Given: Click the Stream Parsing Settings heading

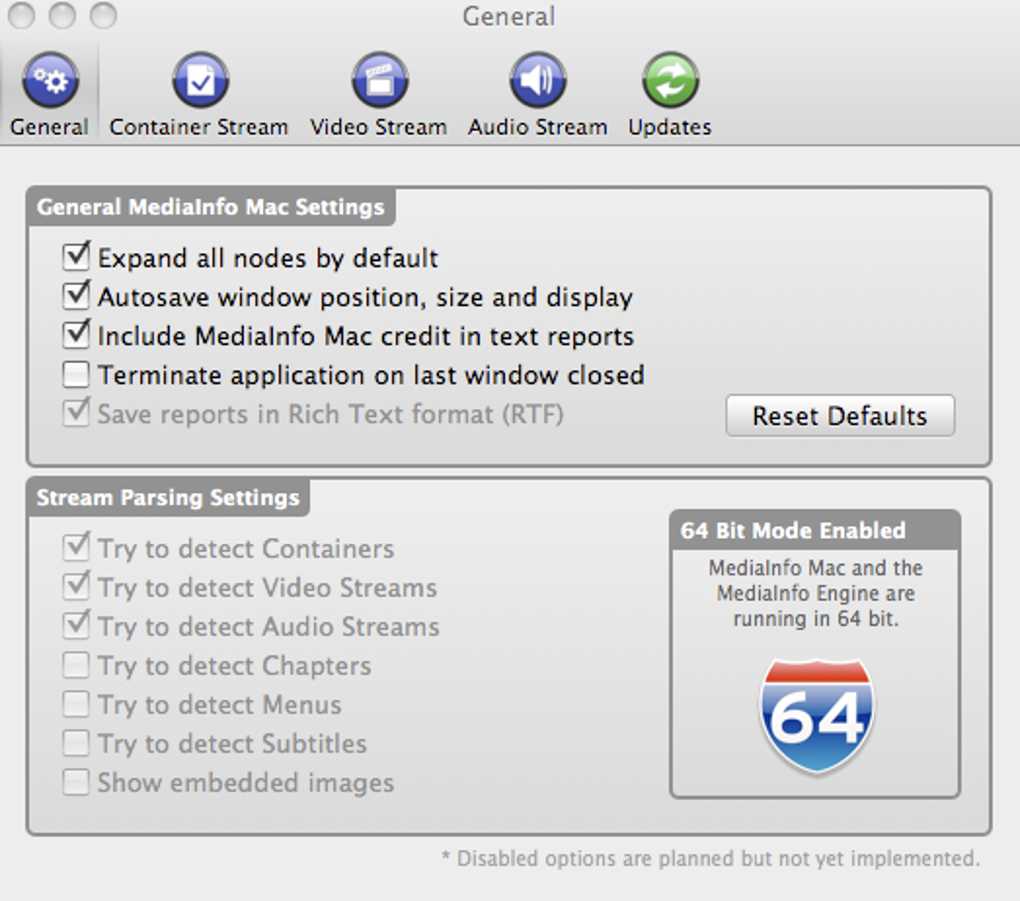Looking at the screenshot, I should tap(168, 498).
